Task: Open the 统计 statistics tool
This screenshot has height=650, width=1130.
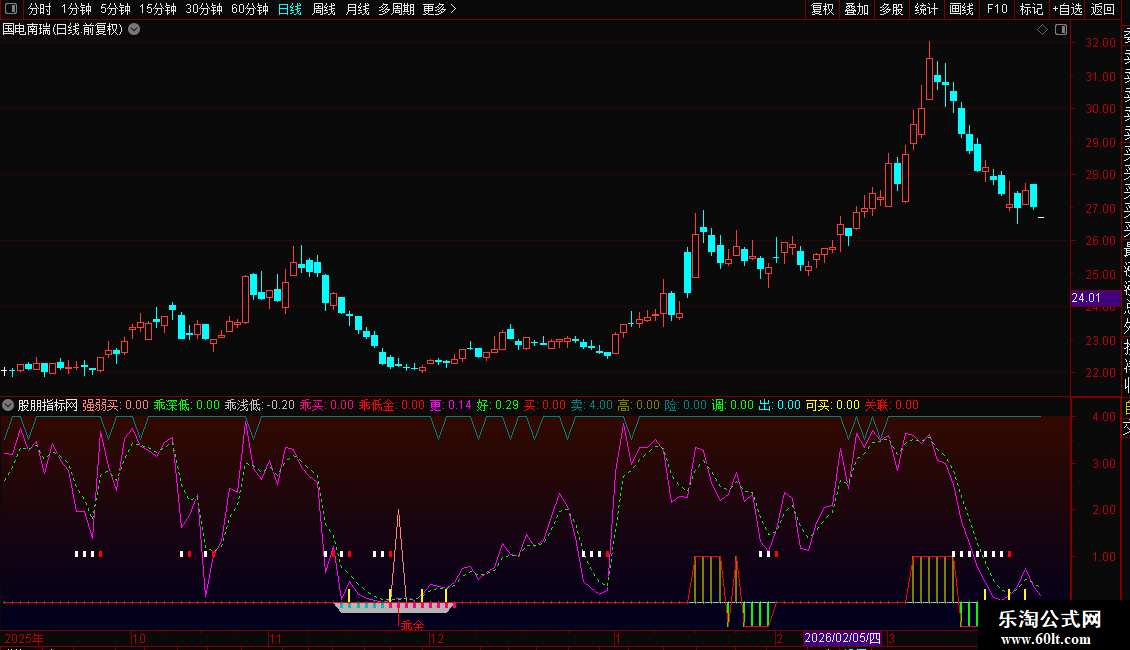Action: coord(926,9)
